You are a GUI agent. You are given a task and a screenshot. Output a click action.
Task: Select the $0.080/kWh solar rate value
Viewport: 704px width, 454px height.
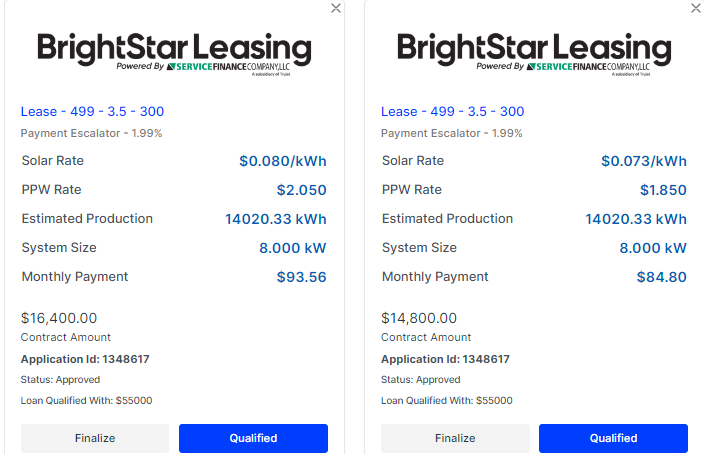pyautogui.click(x=283, y=161)
